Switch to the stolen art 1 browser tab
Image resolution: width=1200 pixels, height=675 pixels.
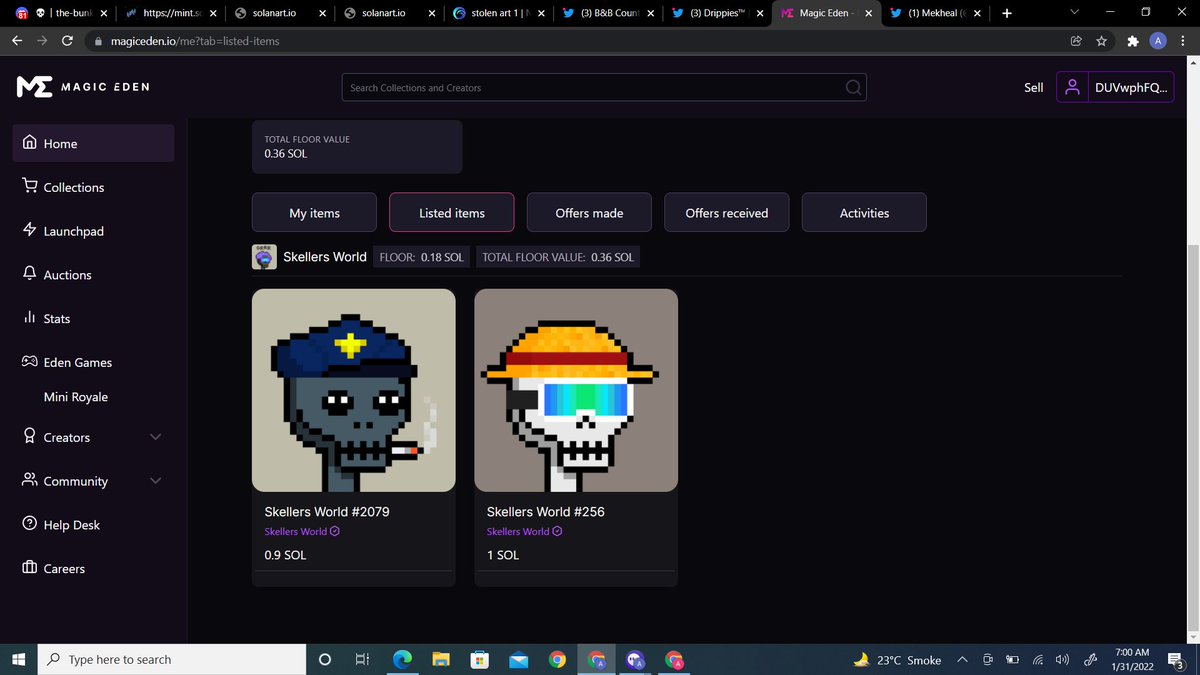point(497,14)
